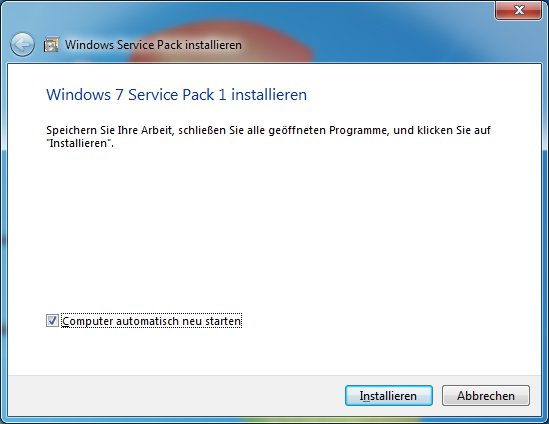Start installation with the Installieren button
The width and height of the screenshot is (549, 424).
(389, 396)
